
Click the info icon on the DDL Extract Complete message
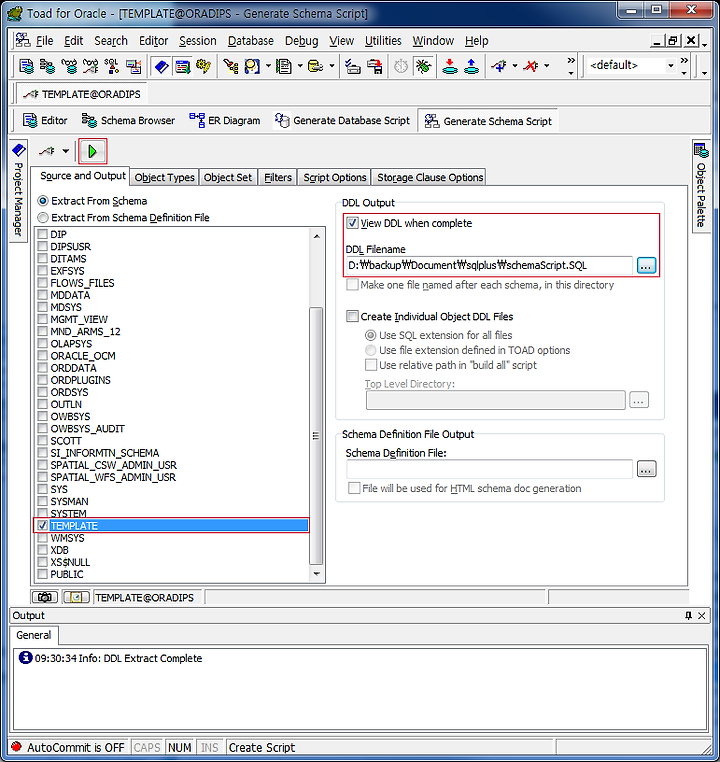[x=25, y=658]
